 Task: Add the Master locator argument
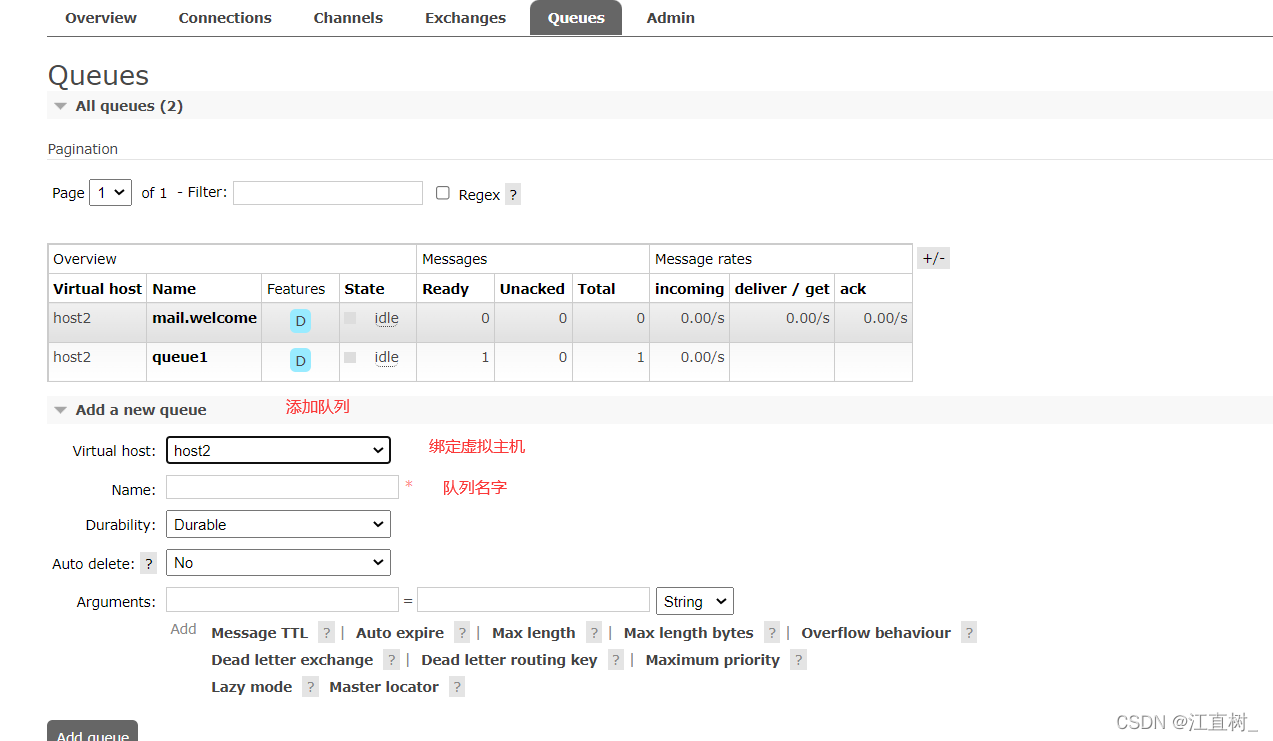[384, 687]
